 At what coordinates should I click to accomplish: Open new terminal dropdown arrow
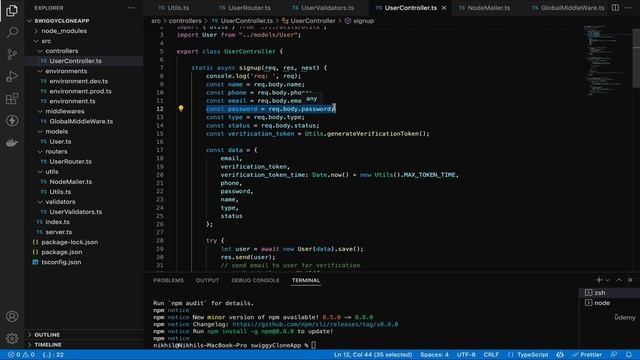click(608, 280)
